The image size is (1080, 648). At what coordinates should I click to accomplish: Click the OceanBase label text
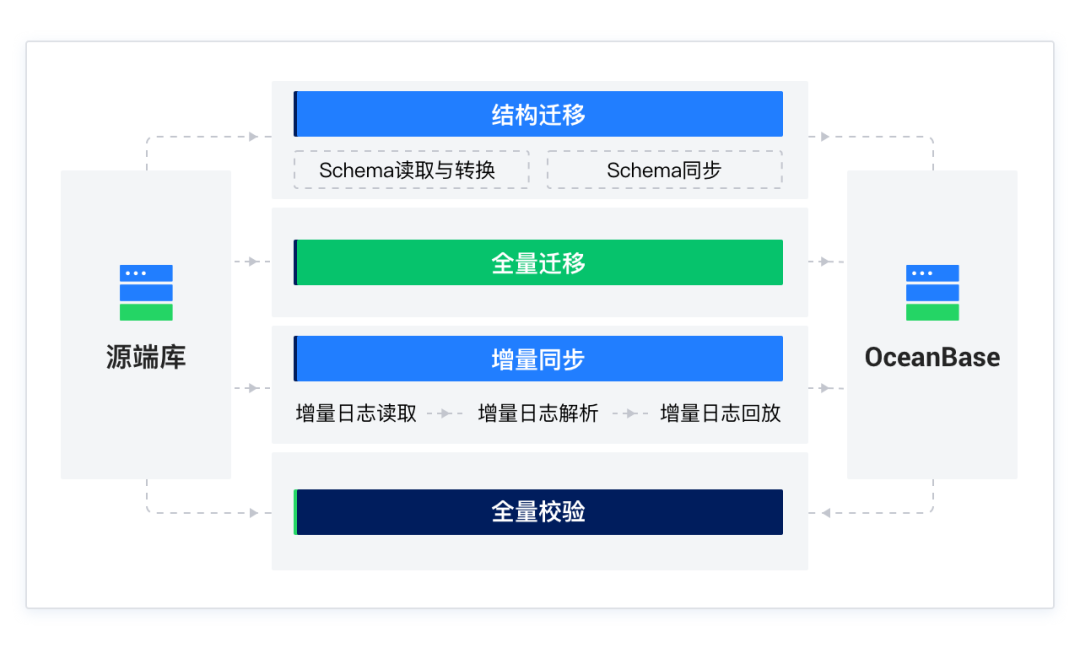point(932,357)
